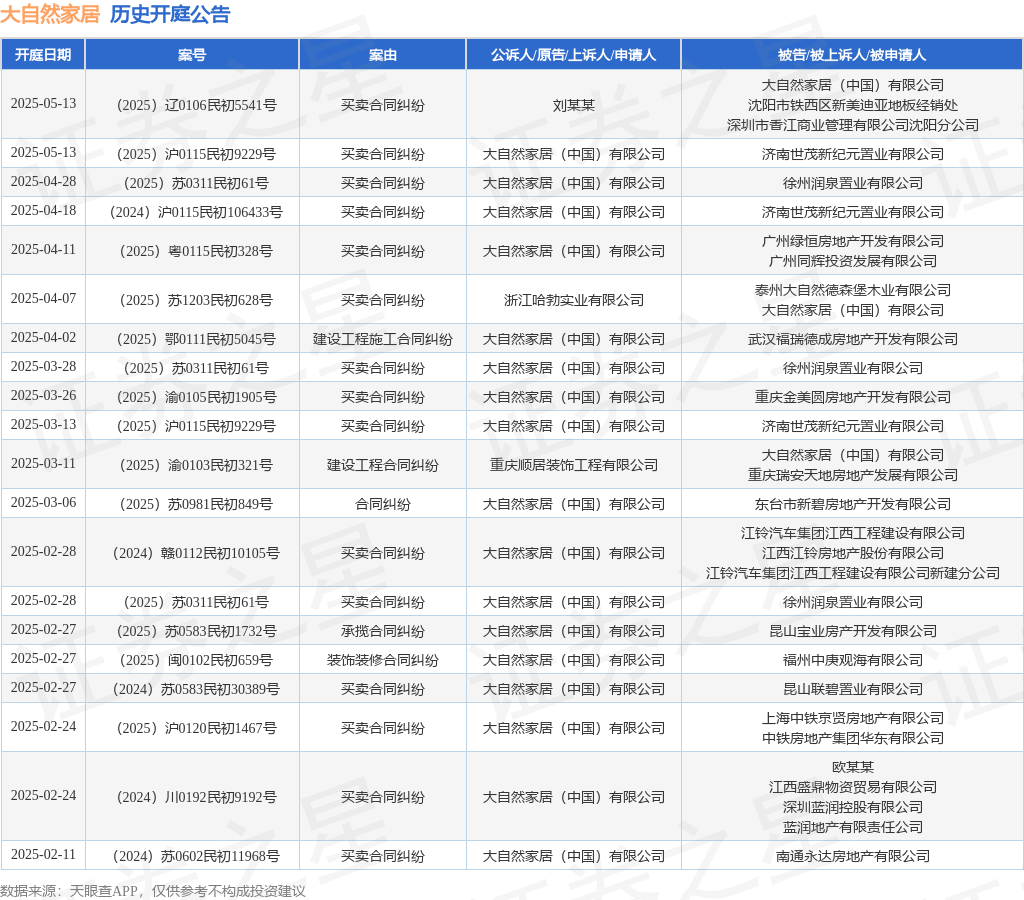Click date 2025-03-26
1024x900 pixels.
43,395
